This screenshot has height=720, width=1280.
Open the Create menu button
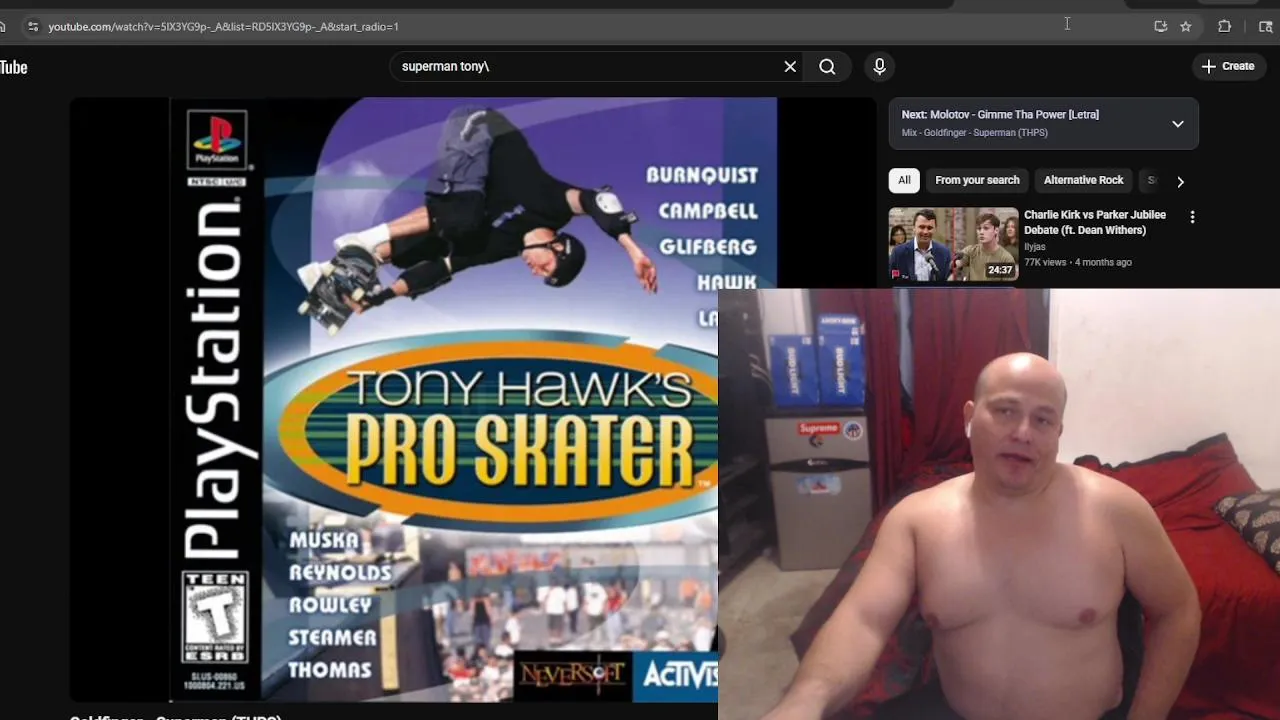[1228, 67]
